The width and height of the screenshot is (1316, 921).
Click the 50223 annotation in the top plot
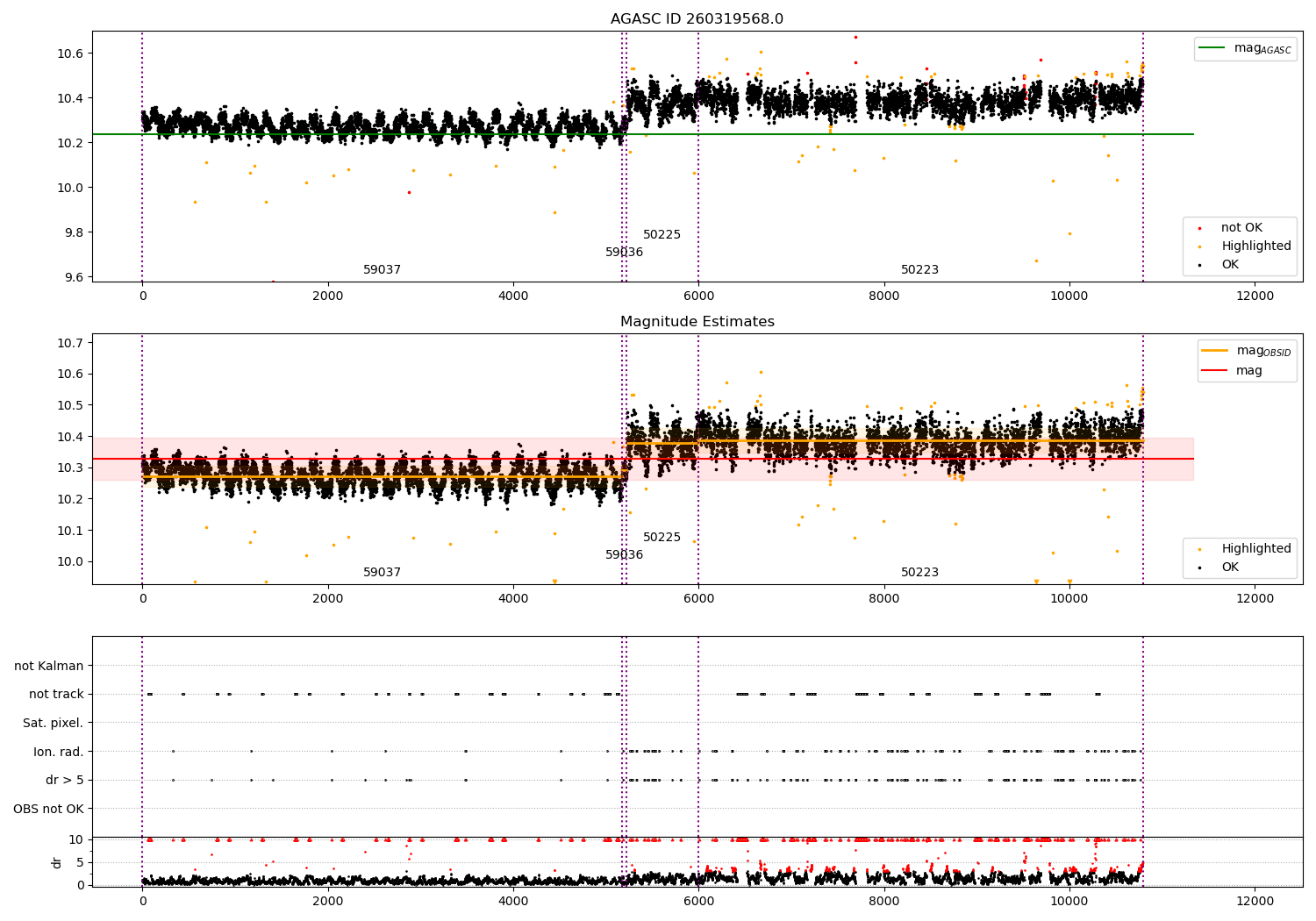click(x=919, y=270)
